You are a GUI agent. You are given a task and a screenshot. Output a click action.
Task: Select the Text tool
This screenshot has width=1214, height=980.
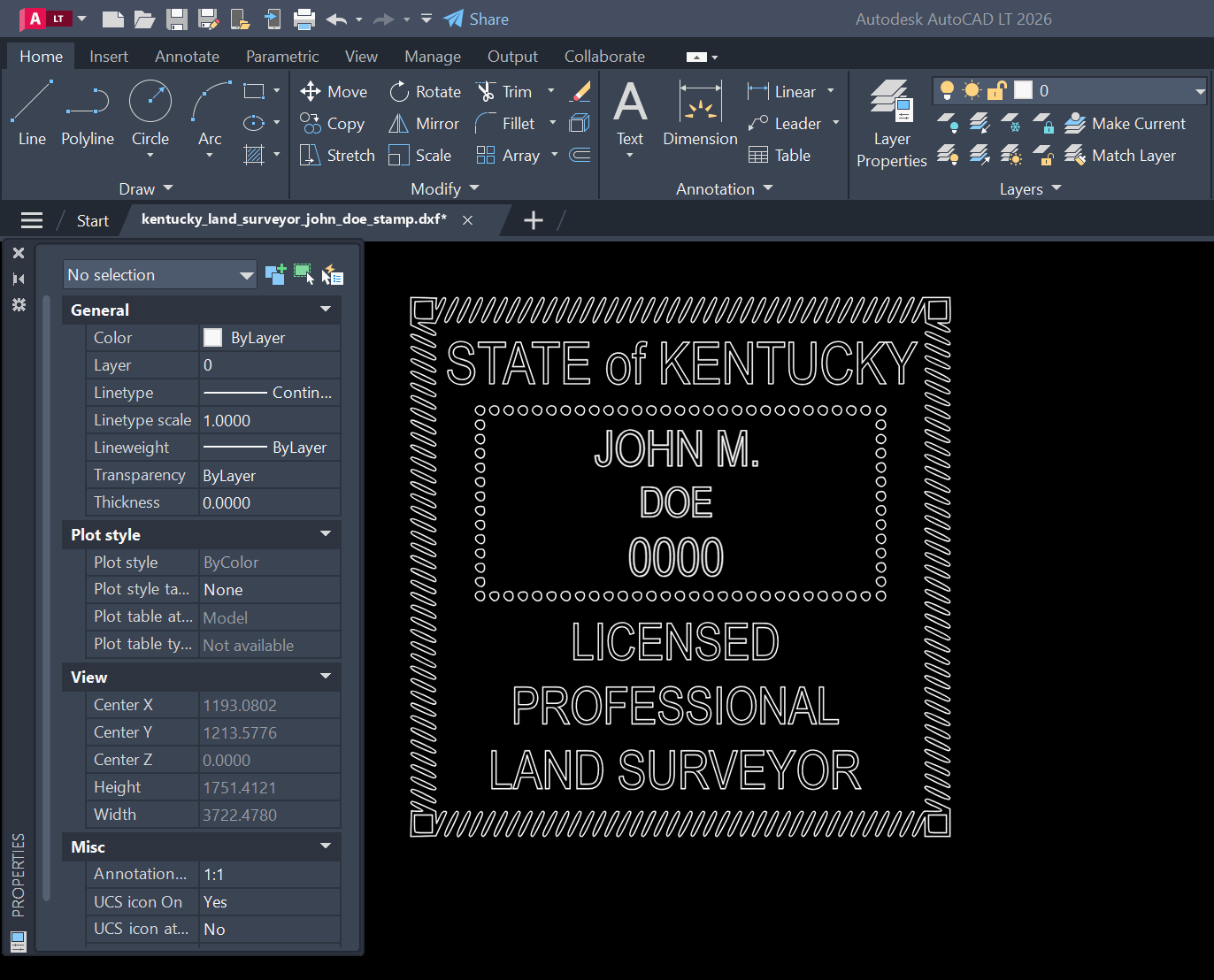[630, 112]
